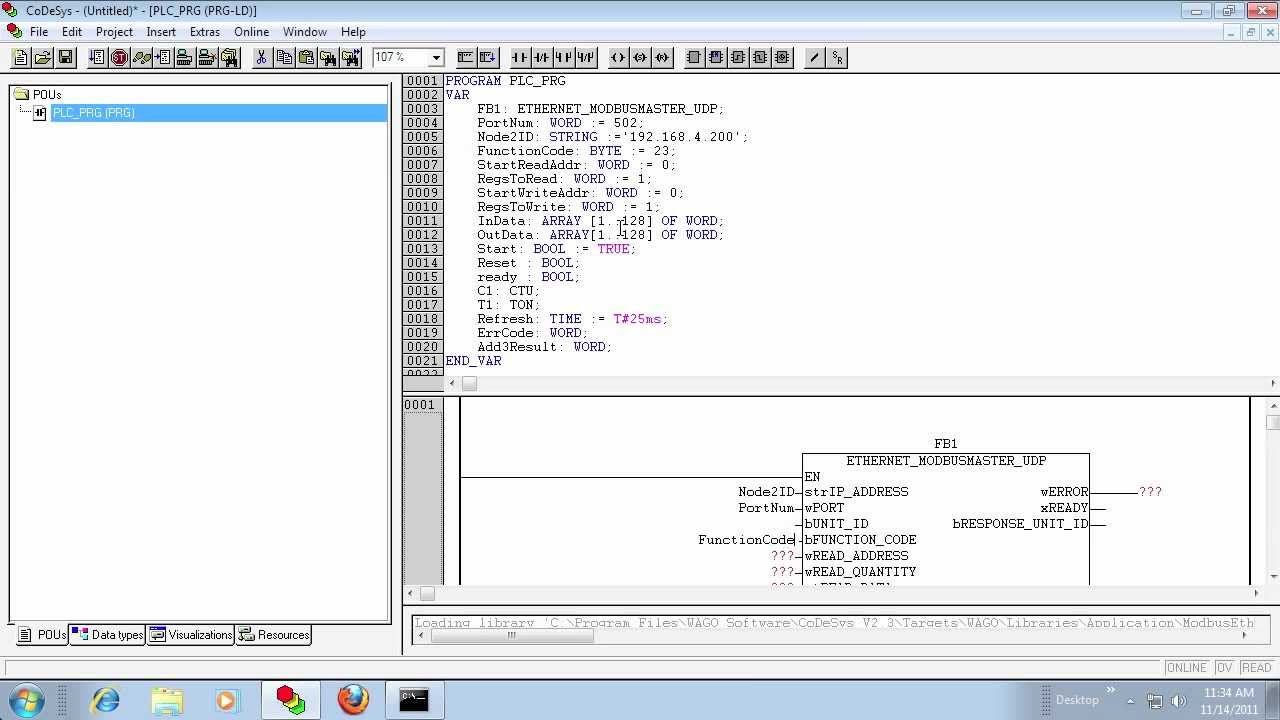This screenshot has height=720, width=1280.
Task: Open the Edit menu
Action: pos(72,32)
